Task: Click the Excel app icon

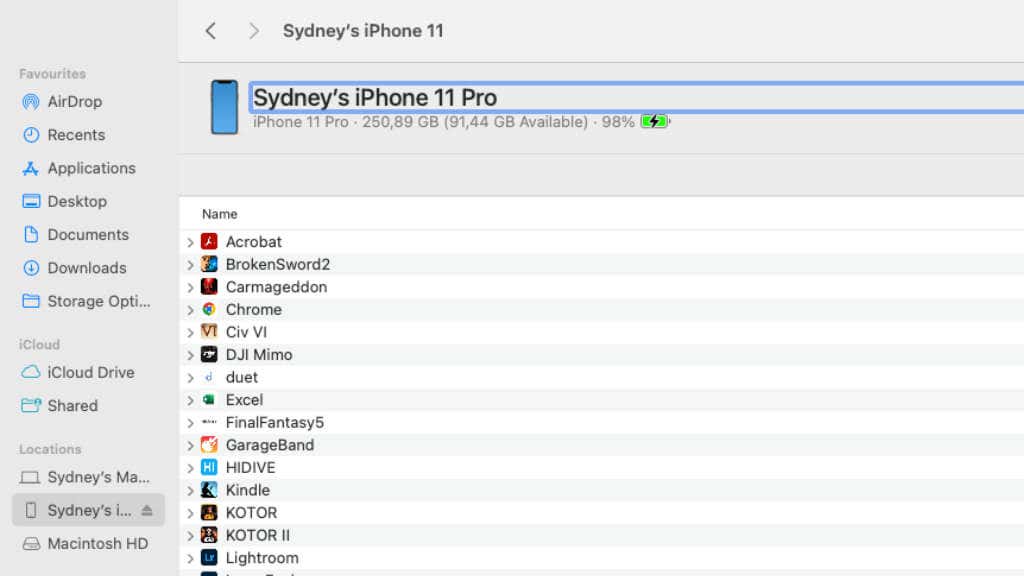Action: tap(209, 400)
